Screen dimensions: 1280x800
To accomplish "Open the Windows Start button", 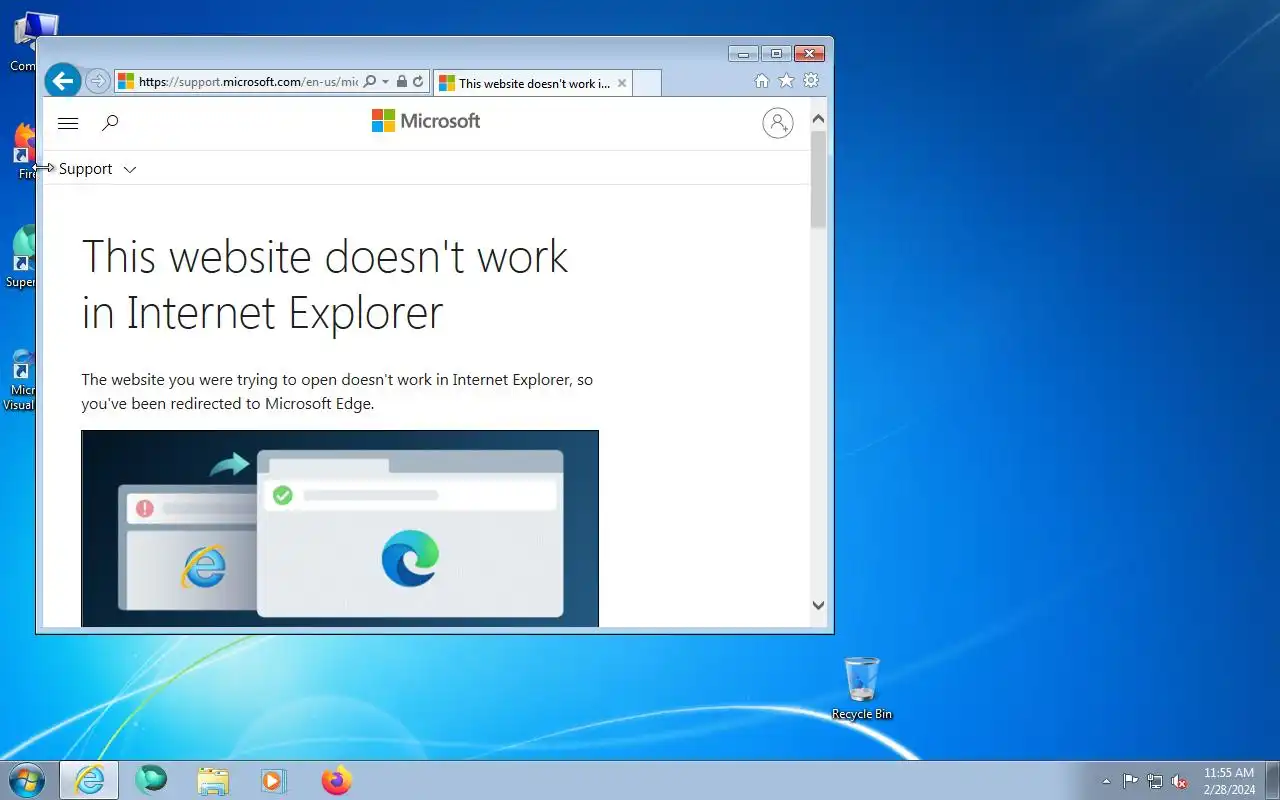I will [x=27, y=780].
